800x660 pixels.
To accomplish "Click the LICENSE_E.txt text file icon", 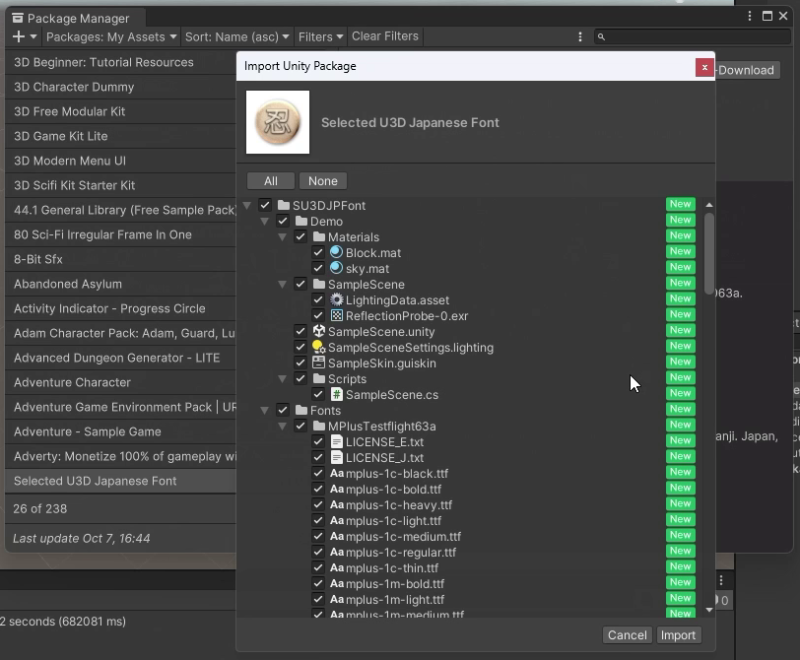I will 337,442.
